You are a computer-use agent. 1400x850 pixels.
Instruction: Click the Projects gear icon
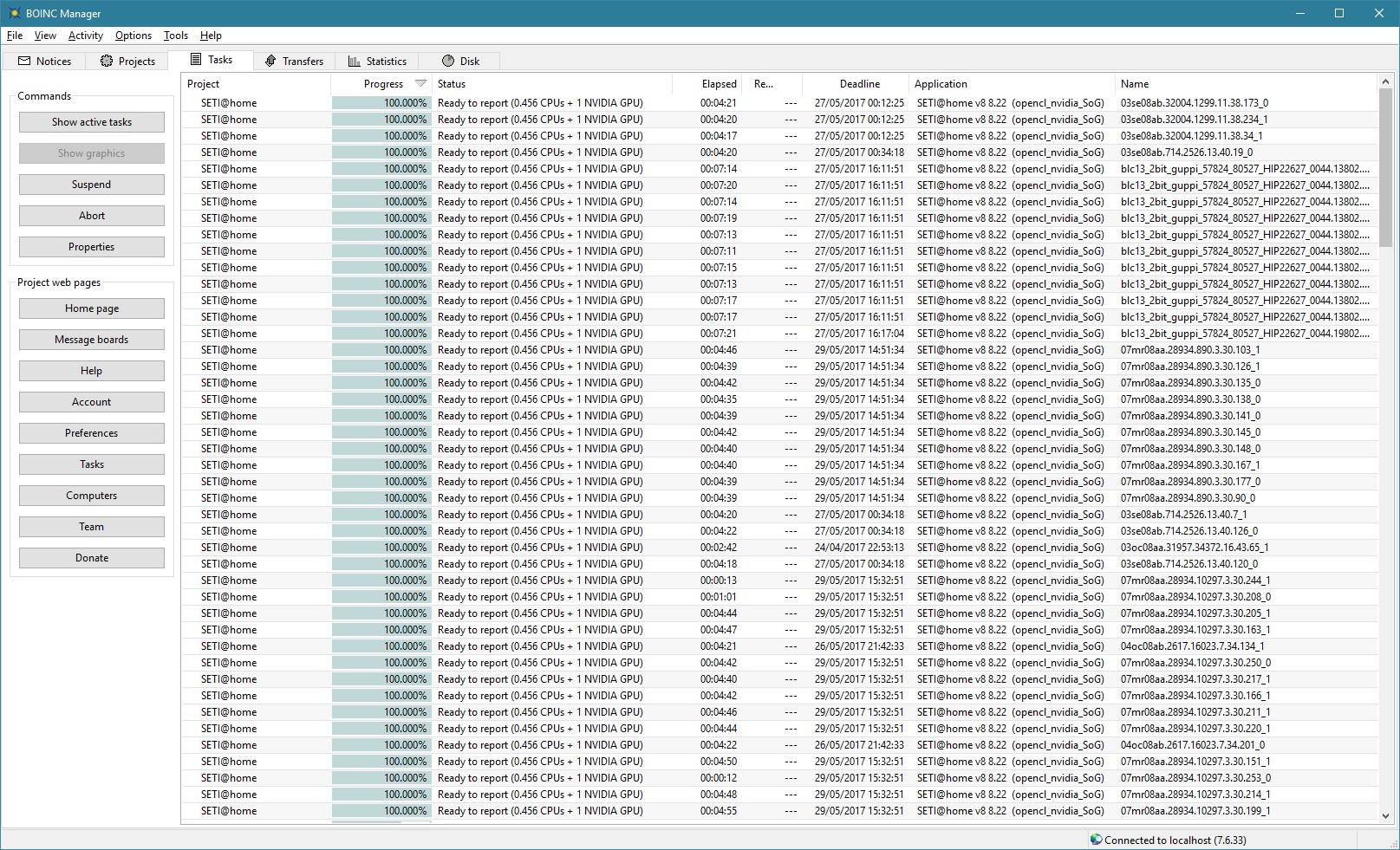point(107,61)
